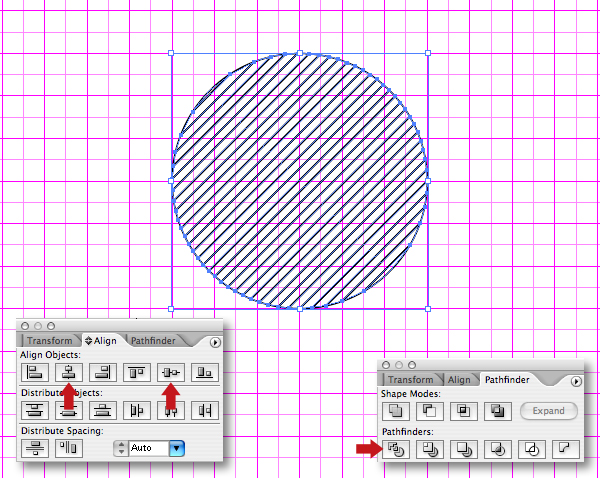Select Horizontal Distribute Left icon

(x=137, y=411)
